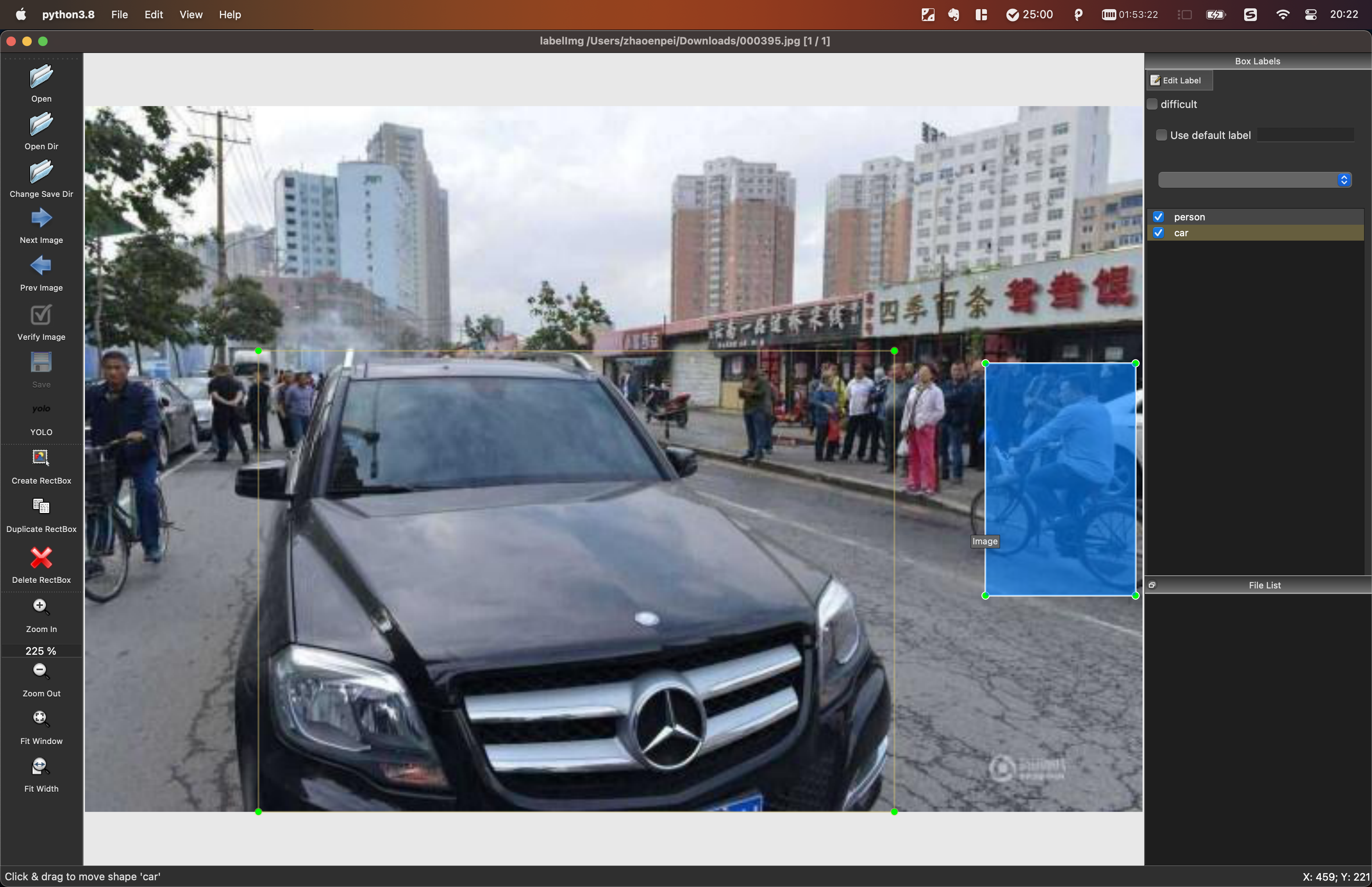This screenshot has width=1372, height=887.
Task: Toggle the difficult checkbox
Action: click(1152, 104)
